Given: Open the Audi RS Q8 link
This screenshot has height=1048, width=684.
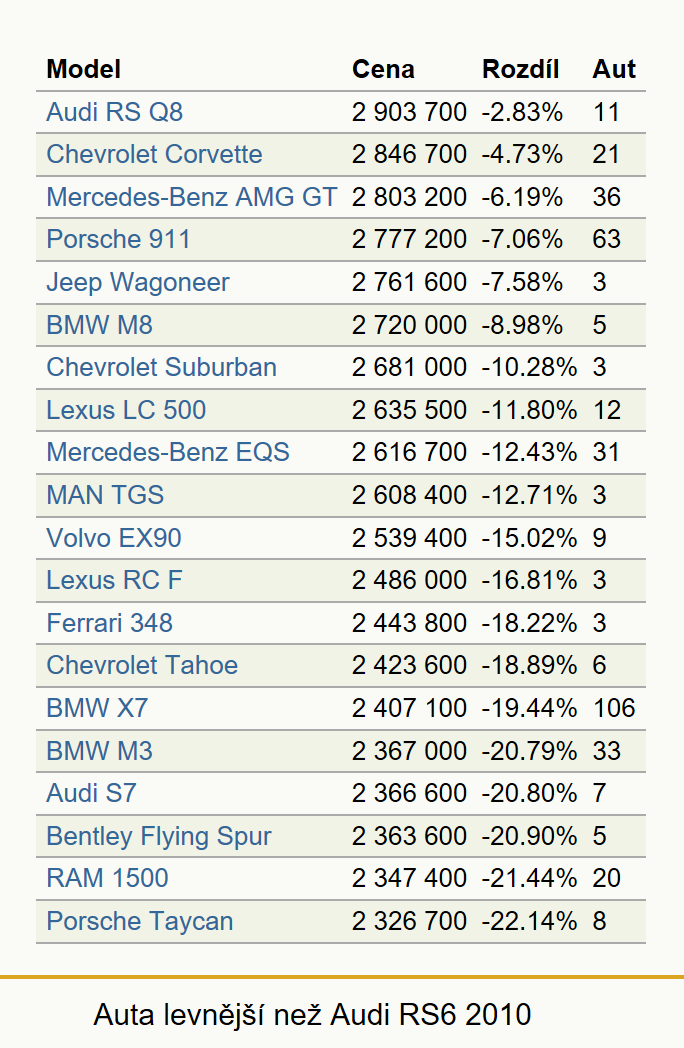Looking at the screenshot, I should (x=114, y=112).
